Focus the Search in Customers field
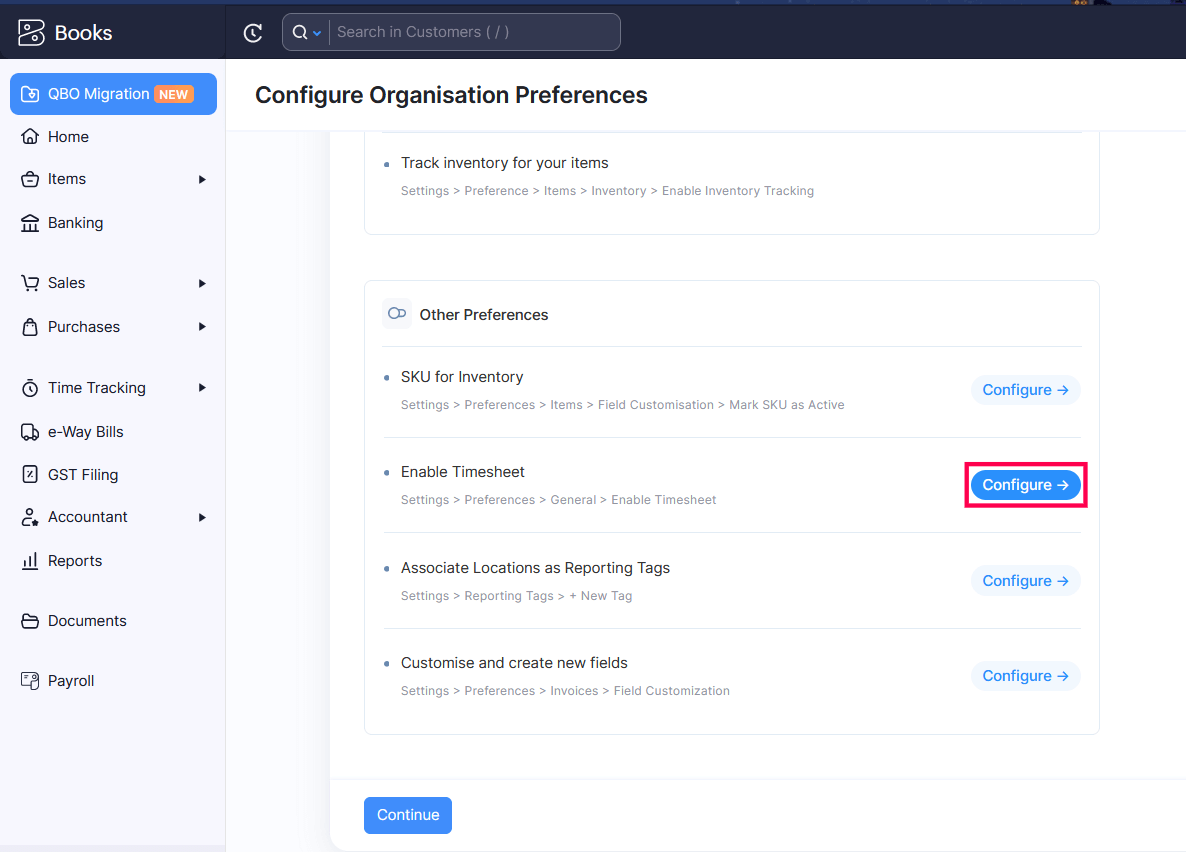This screenshot has width=1186, height=852. 474,32
